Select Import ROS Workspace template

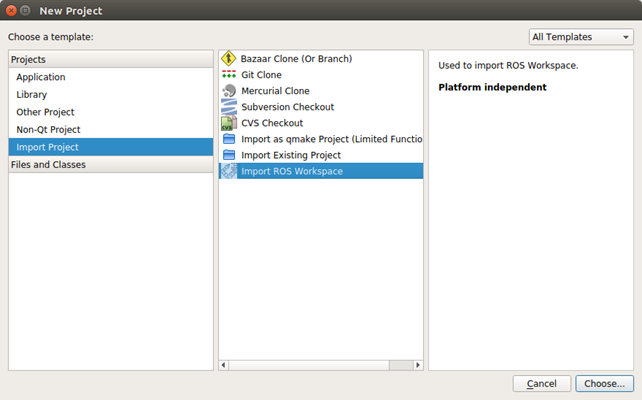click(321, 171)
